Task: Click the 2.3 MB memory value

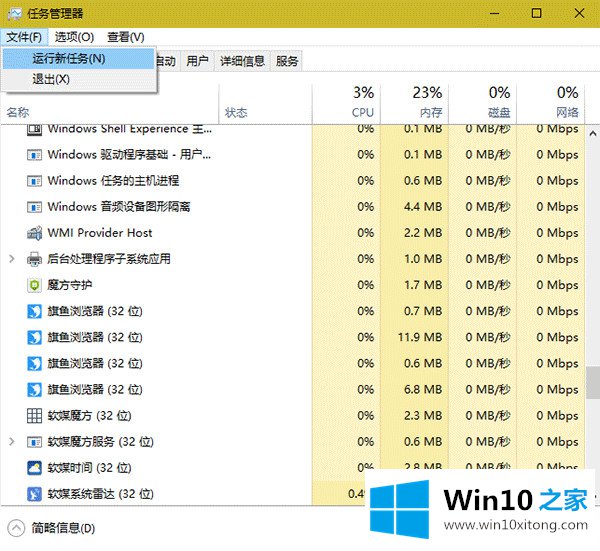Action: (423, 416)
